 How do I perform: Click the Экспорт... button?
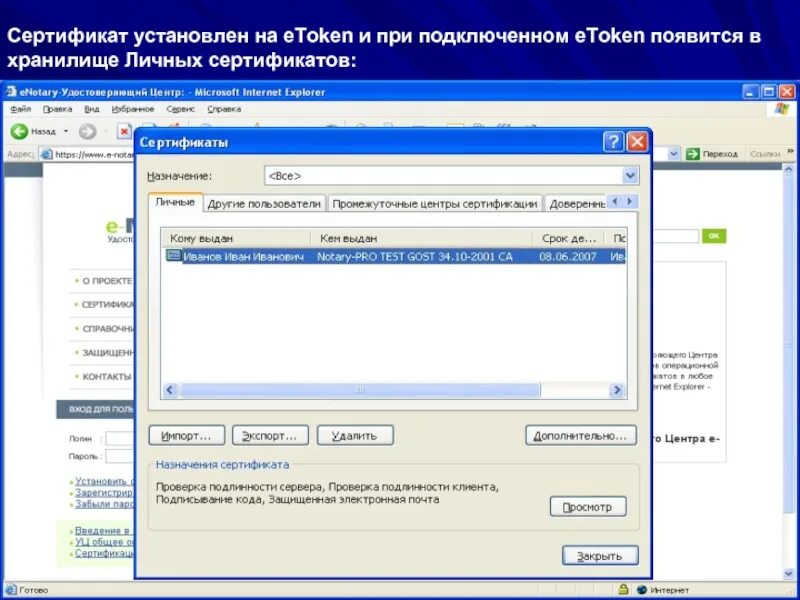point(270,436)
